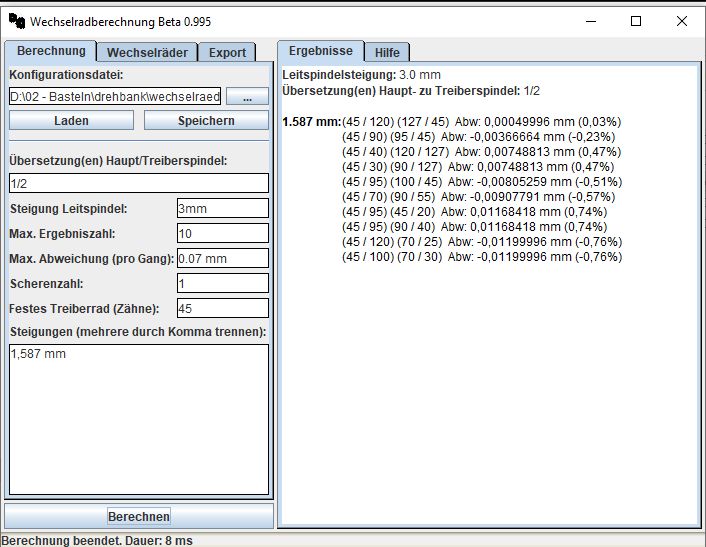Select the Ergebnisse tab
The width and height of the screenshot is (706, 547).
[x=321, y=51]
